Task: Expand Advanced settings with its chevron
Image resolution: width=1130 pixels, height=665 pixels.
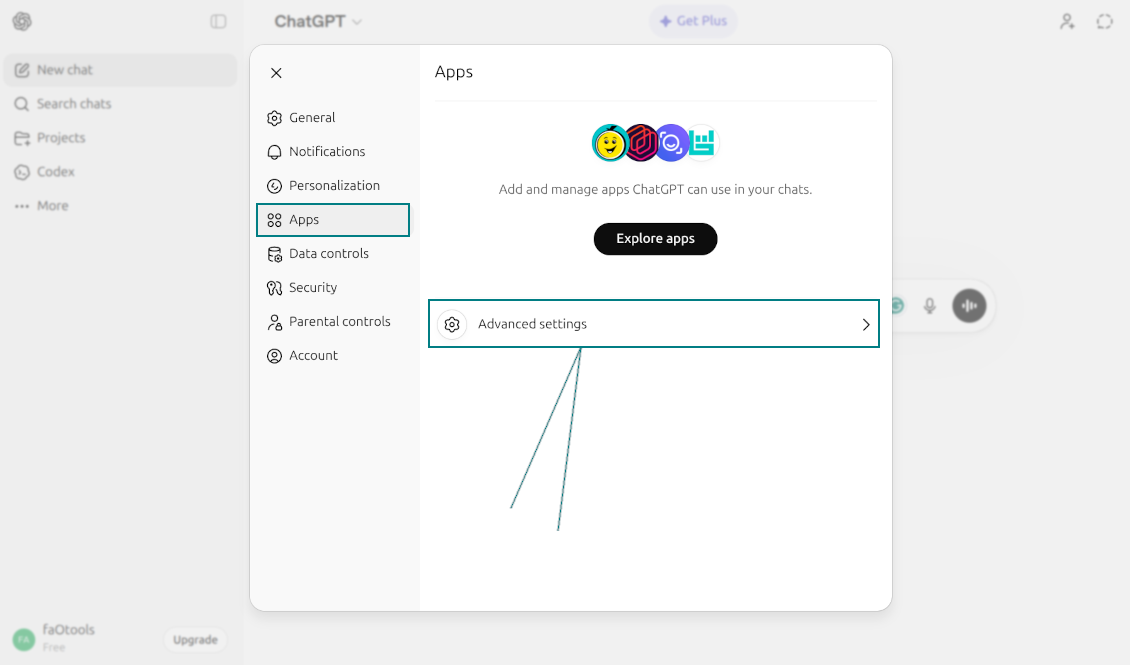Action: (x=866, y=324)
